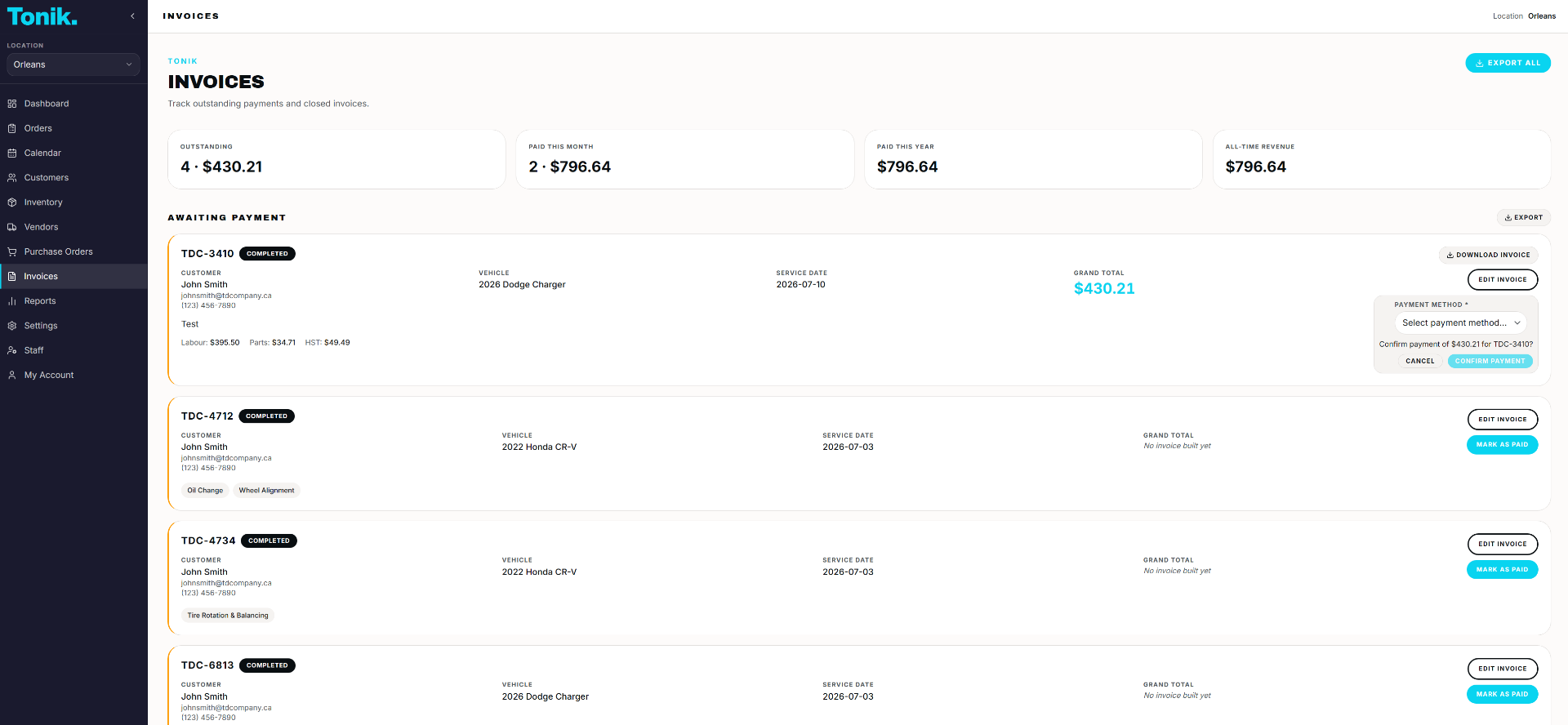Click the TDC-6813 invoice number

tap(207, 665)
